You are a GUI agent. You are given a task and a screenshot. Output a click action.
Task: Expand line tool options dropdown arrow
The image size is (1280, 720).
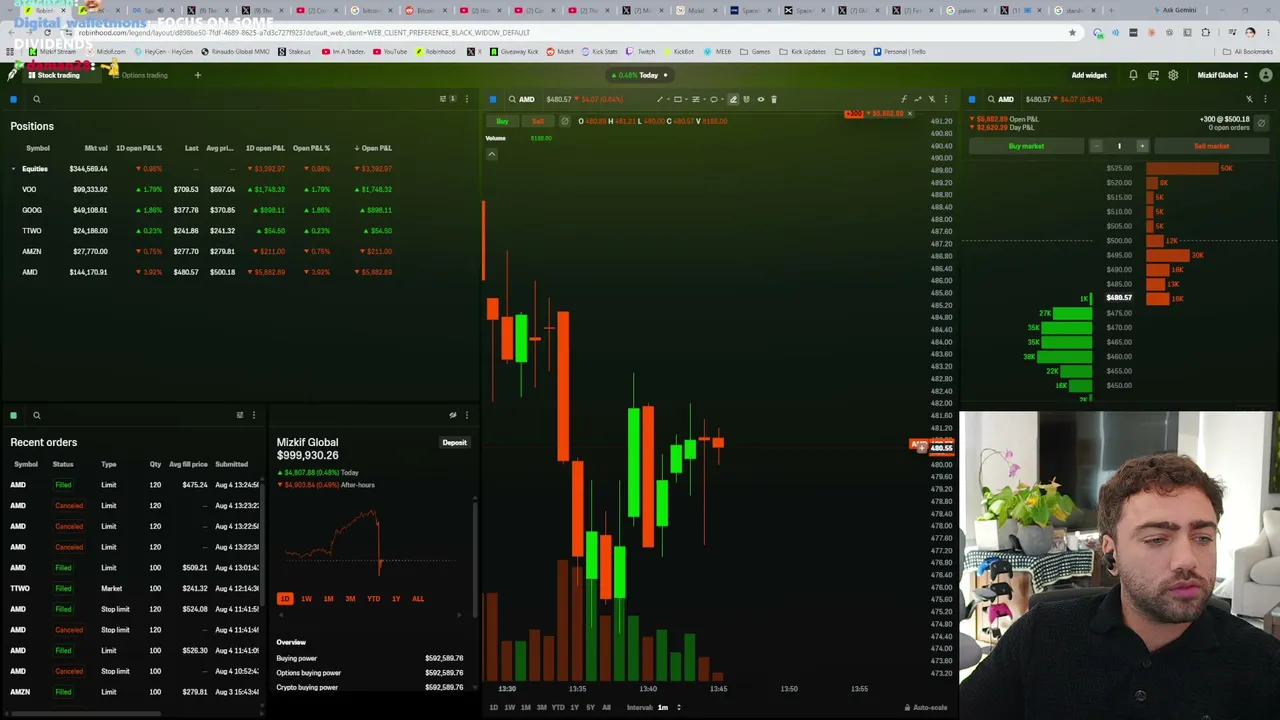668,99
